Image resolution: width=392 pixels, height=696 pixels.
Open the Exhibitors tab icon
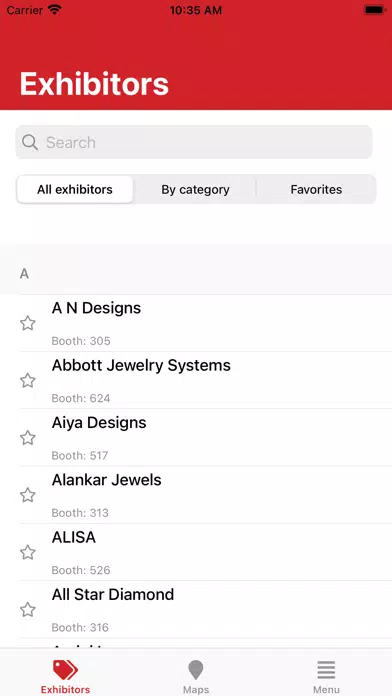coord(65,670)
